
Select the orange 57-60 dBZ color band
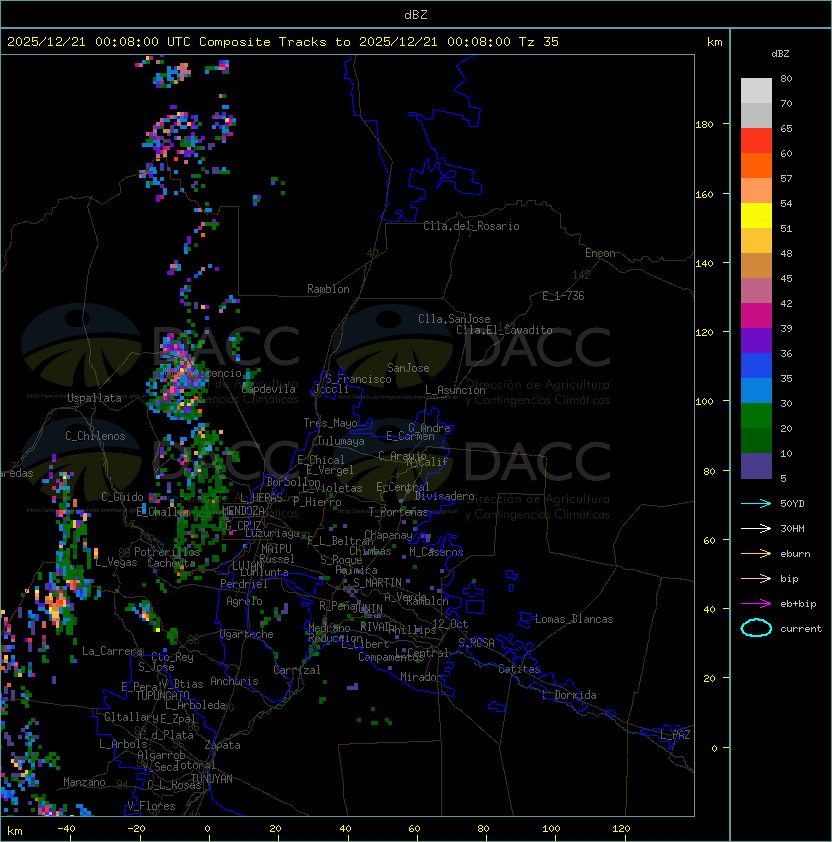point(756,166)
